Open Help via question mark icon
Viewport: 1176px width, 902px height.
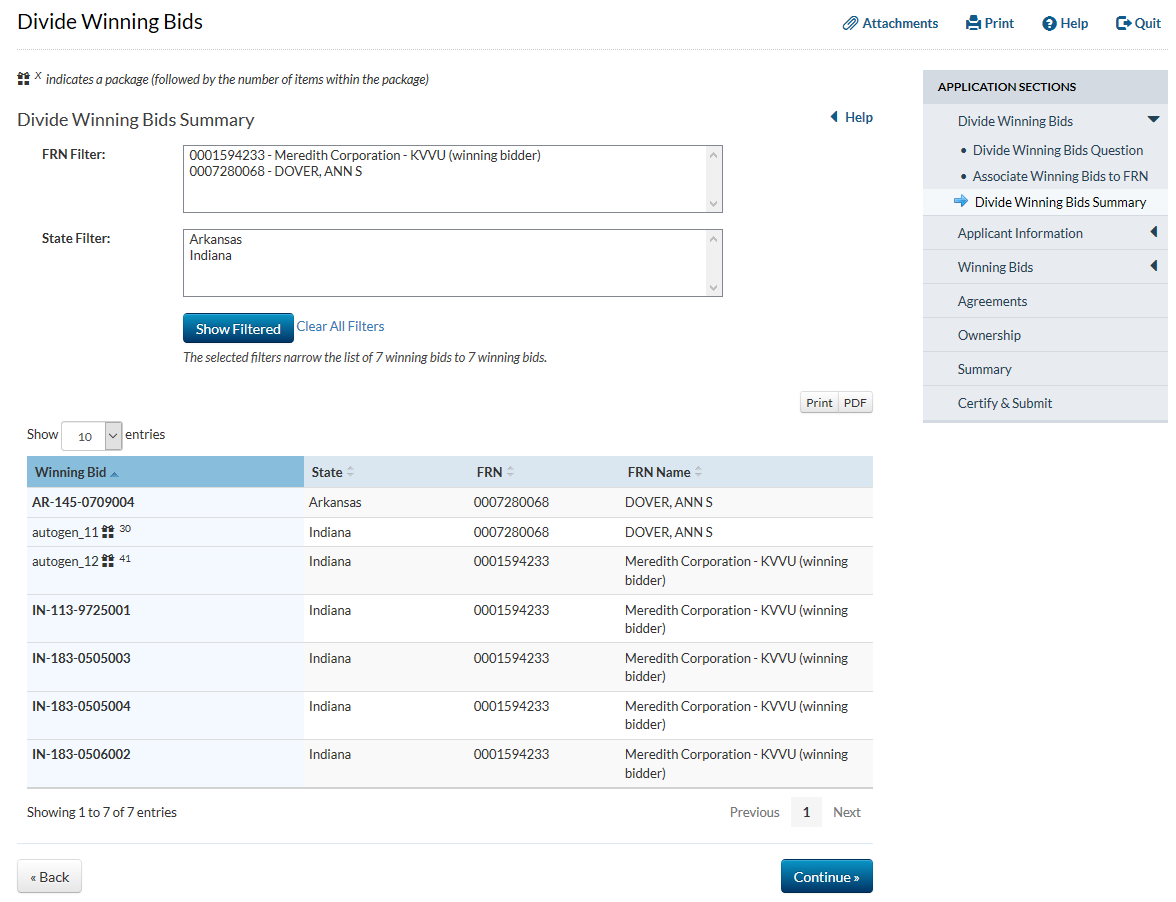click(1049, 23)
